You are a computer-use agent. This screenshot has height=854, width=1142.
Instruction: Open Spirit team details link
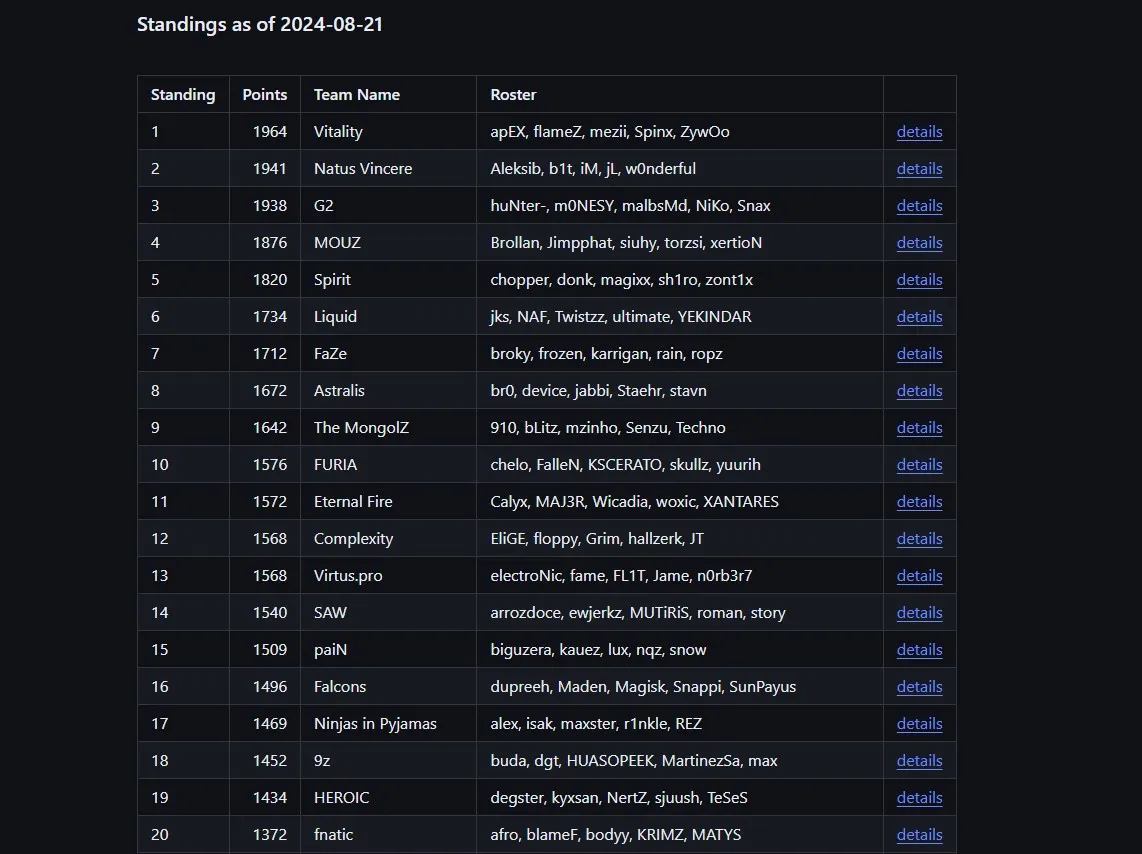pyautogui.click(x=919, y=280)
